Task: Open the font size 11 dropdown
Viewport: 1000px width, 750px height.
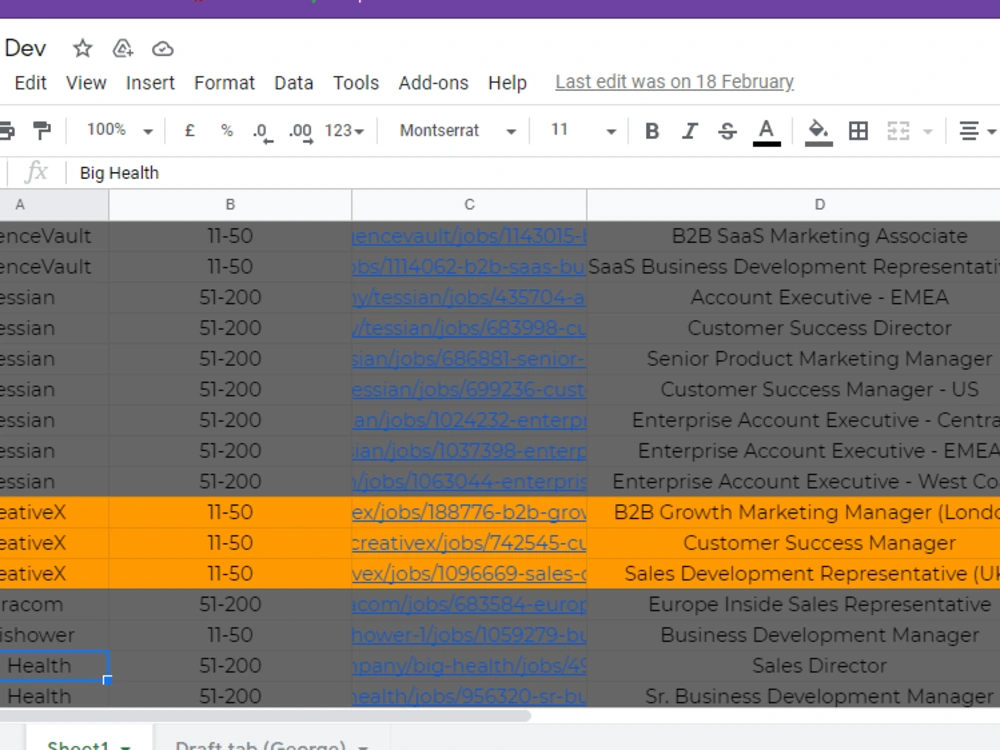Action: [583, 131]
